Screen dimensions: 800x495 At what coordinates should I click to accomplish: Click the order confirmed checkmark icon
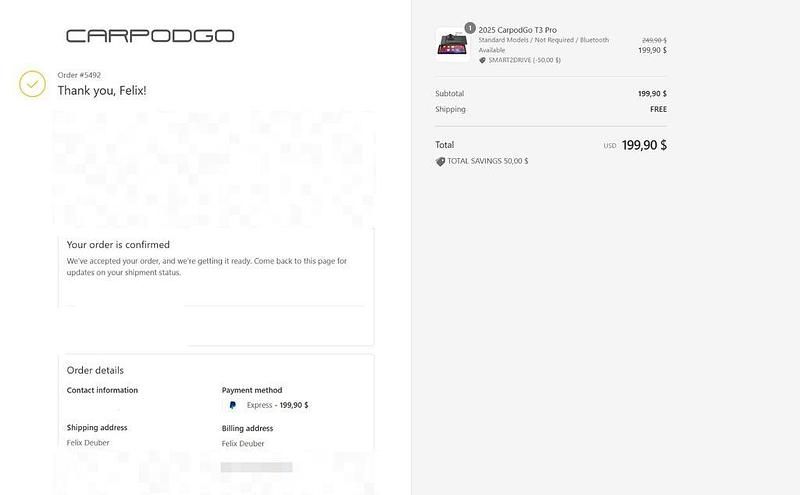33,83
